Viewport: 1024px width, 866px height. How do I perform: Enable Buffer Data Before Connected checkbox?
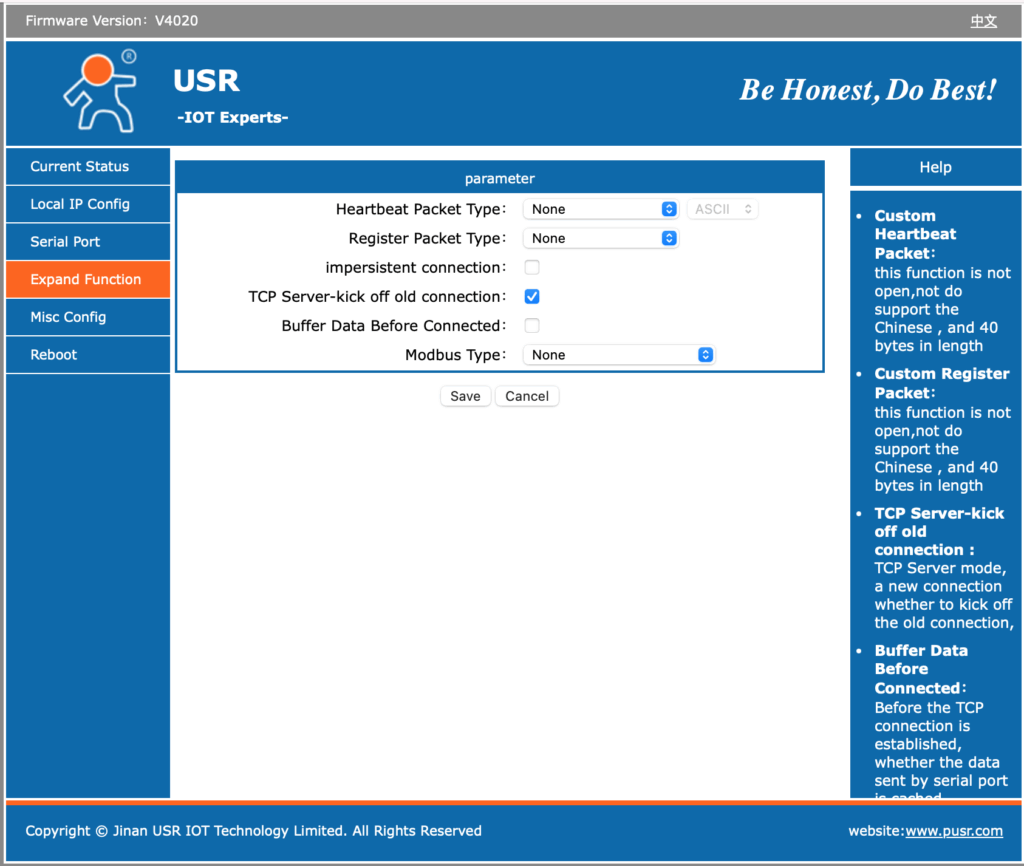pos(532,326)
